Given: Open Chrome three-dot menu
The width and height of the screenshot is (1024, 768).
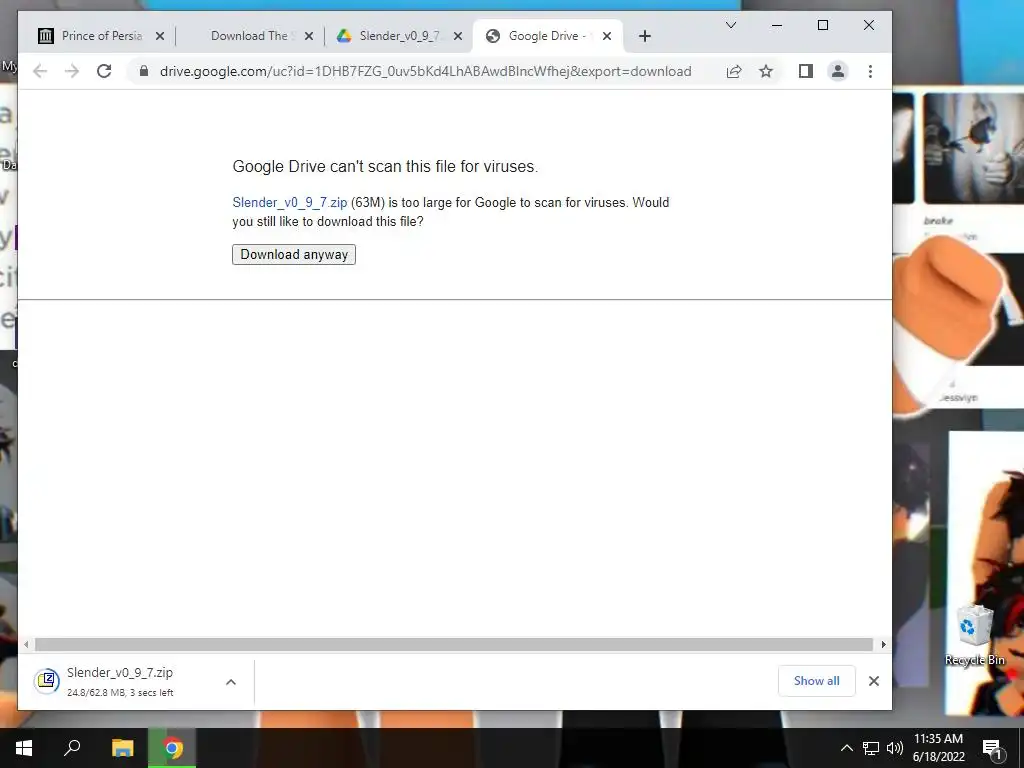Looking at the screenshot, I should [x=870, y=71].
